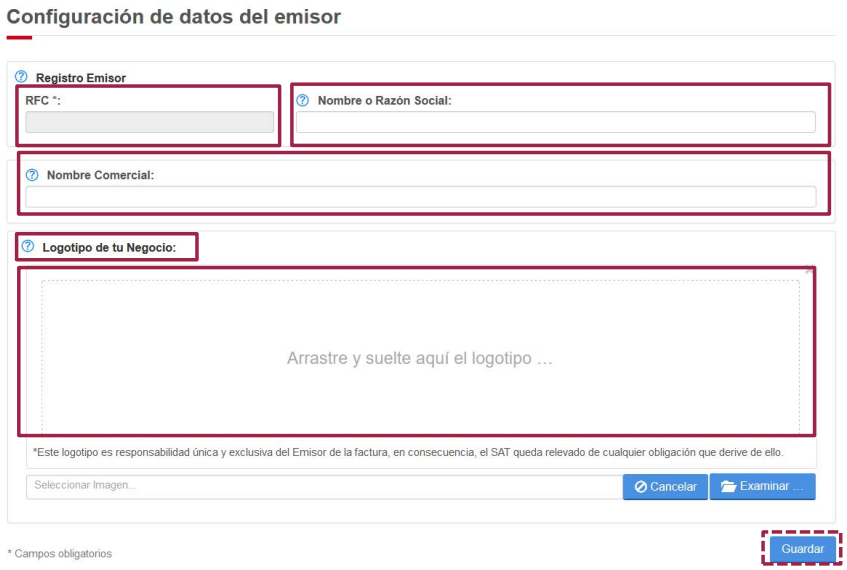
Task: Click the help icon beside Registro Emisor
Action: click(21, 77)
